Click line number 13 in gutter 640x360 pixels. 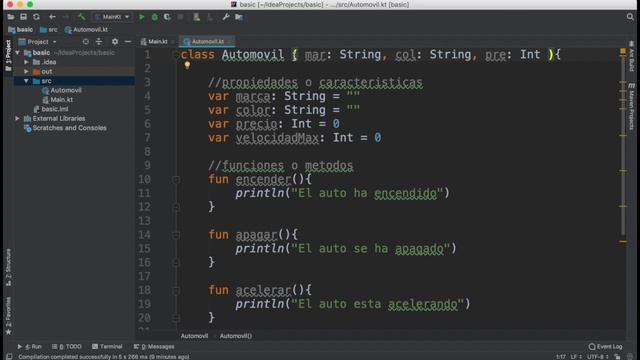coord(144,221)
